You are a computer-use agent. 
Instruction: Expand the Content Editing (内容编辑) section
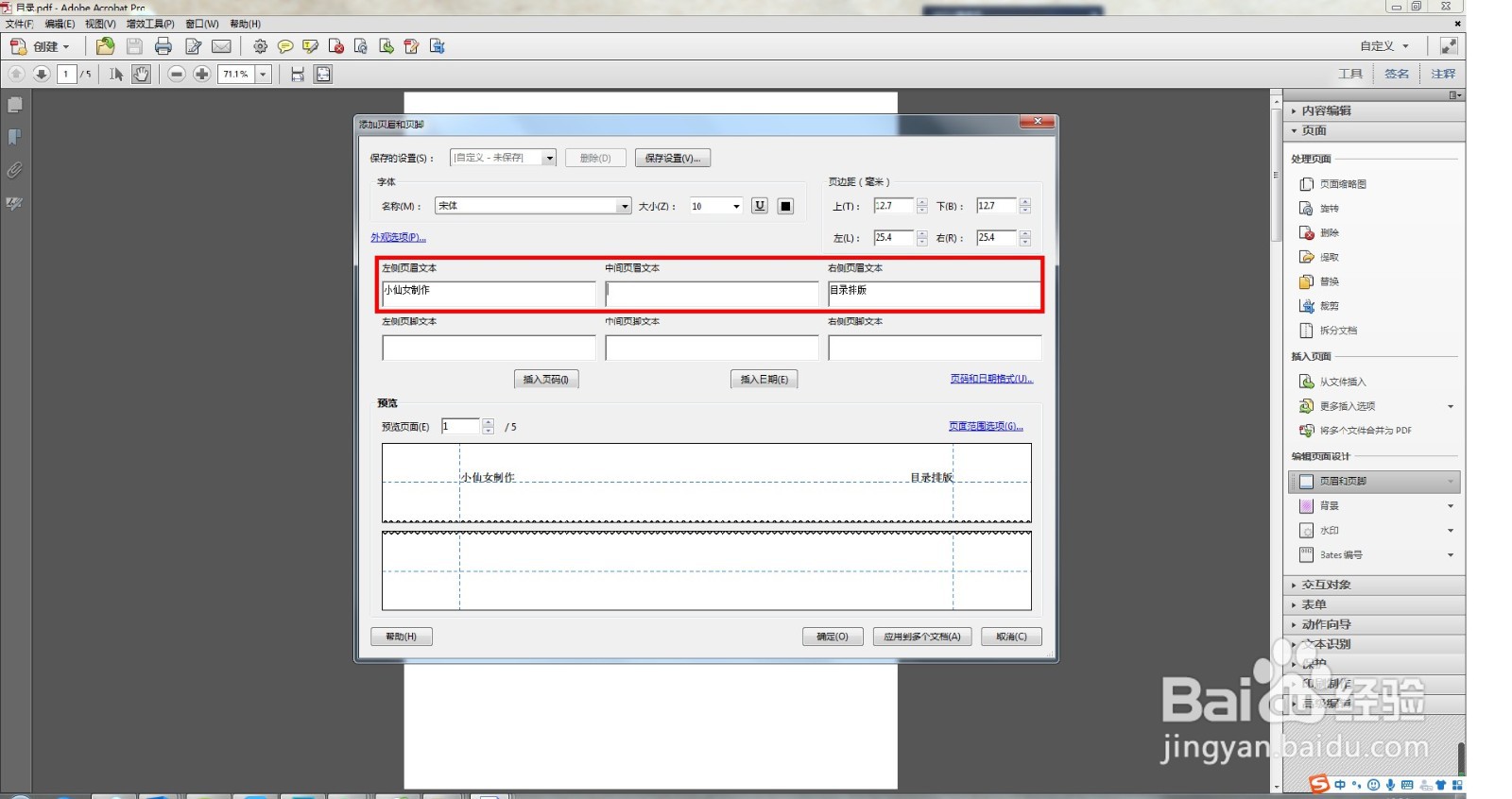coord(1373,110)
